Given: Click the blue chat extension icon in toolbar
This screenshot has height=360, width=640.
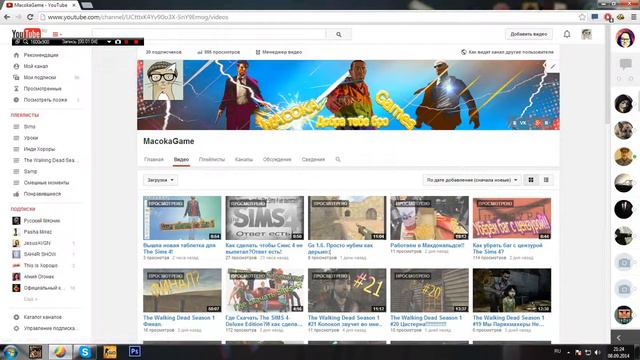Looking at the screenshot, I should (595, 17).
